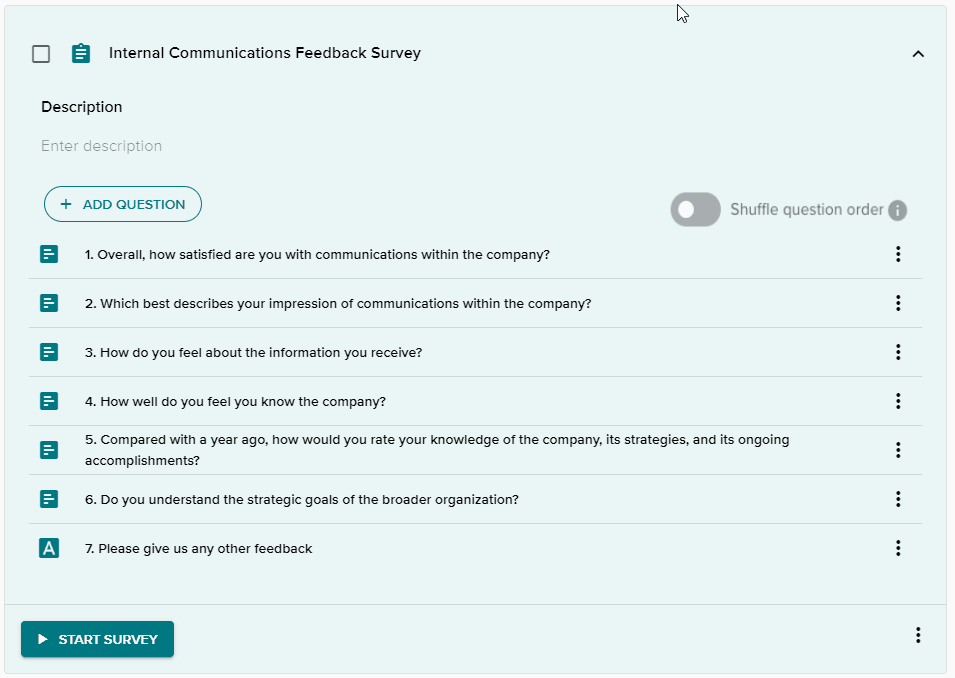Select '3. How do you feel about the information'
The height and width of the screenshot is (678, 955).
coord(253,353)
